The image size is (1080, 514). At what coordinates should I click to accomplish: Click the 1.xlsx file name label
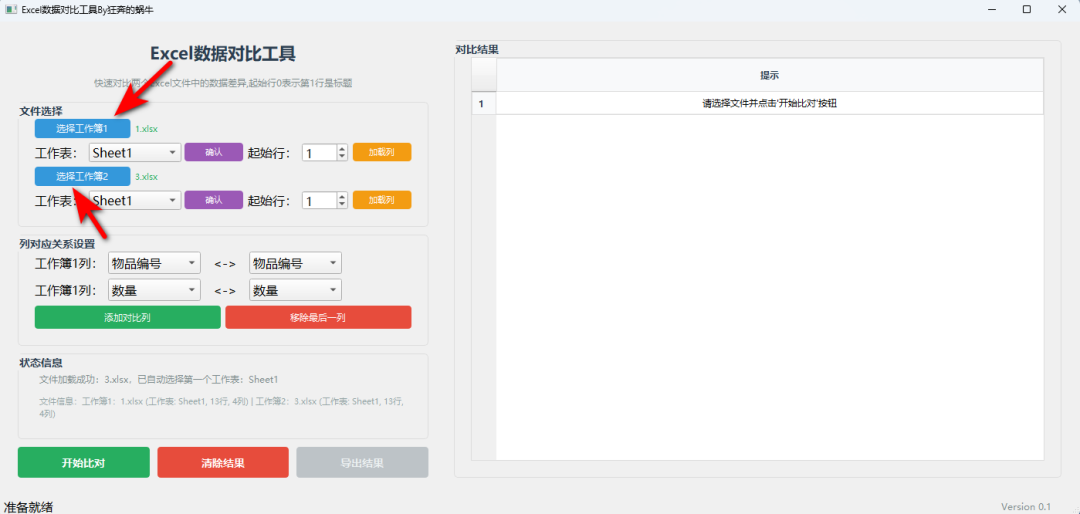(146, 129)
